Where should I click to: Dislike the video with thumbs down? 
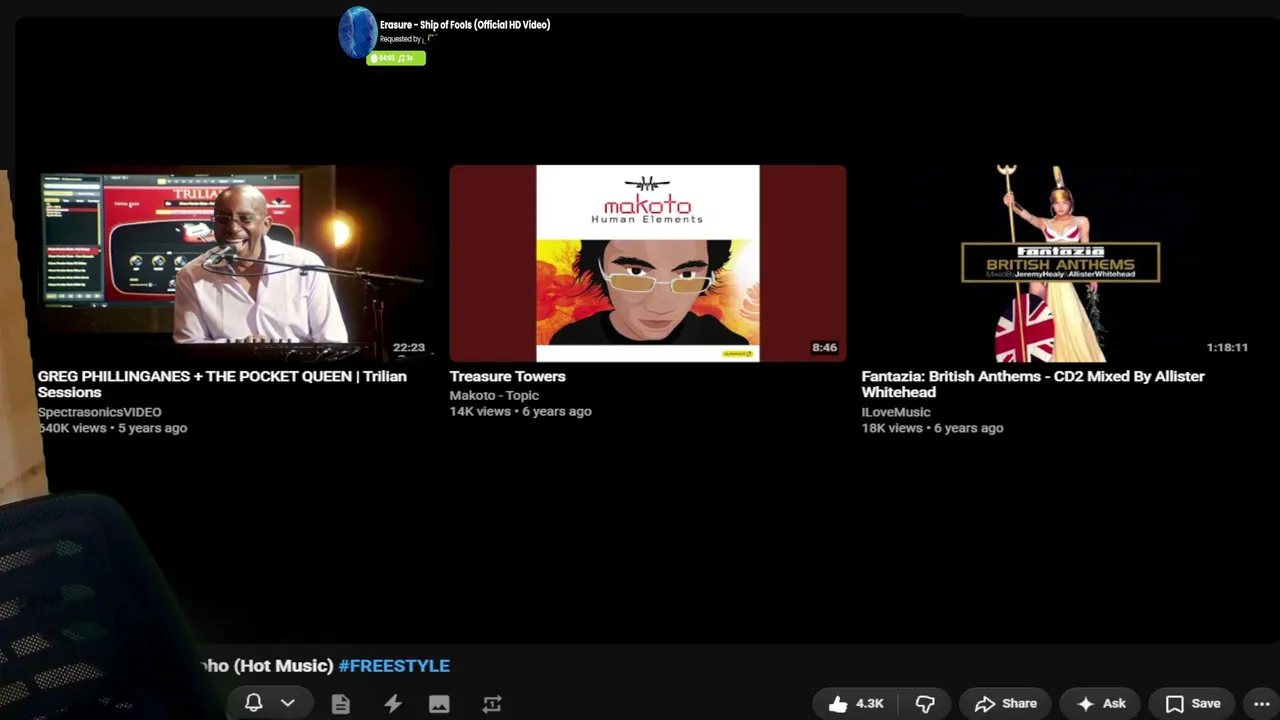pos(925,704)
